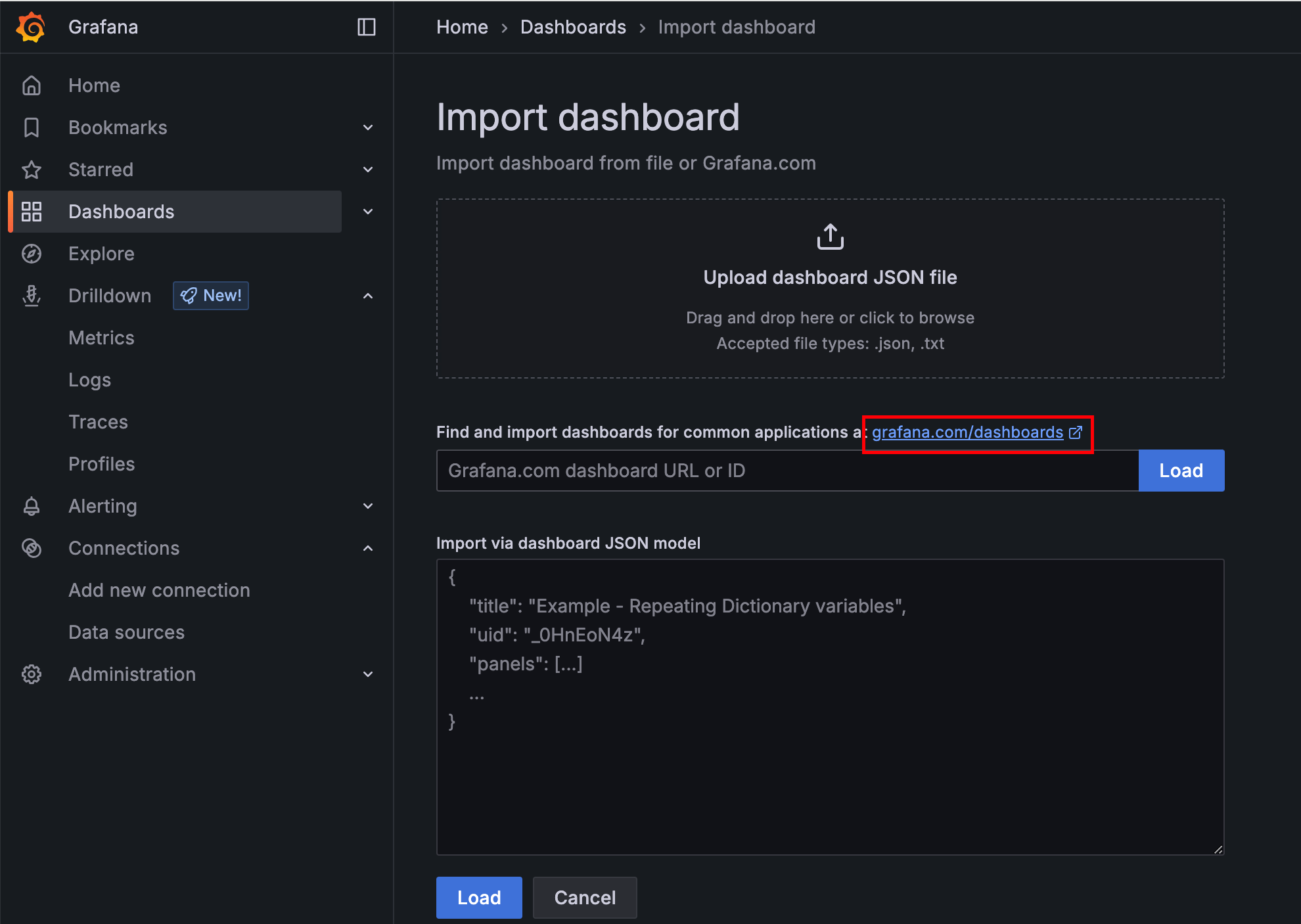Click the Starred star icon
The width and height of the screenshot is (1301, 924).
32,170
